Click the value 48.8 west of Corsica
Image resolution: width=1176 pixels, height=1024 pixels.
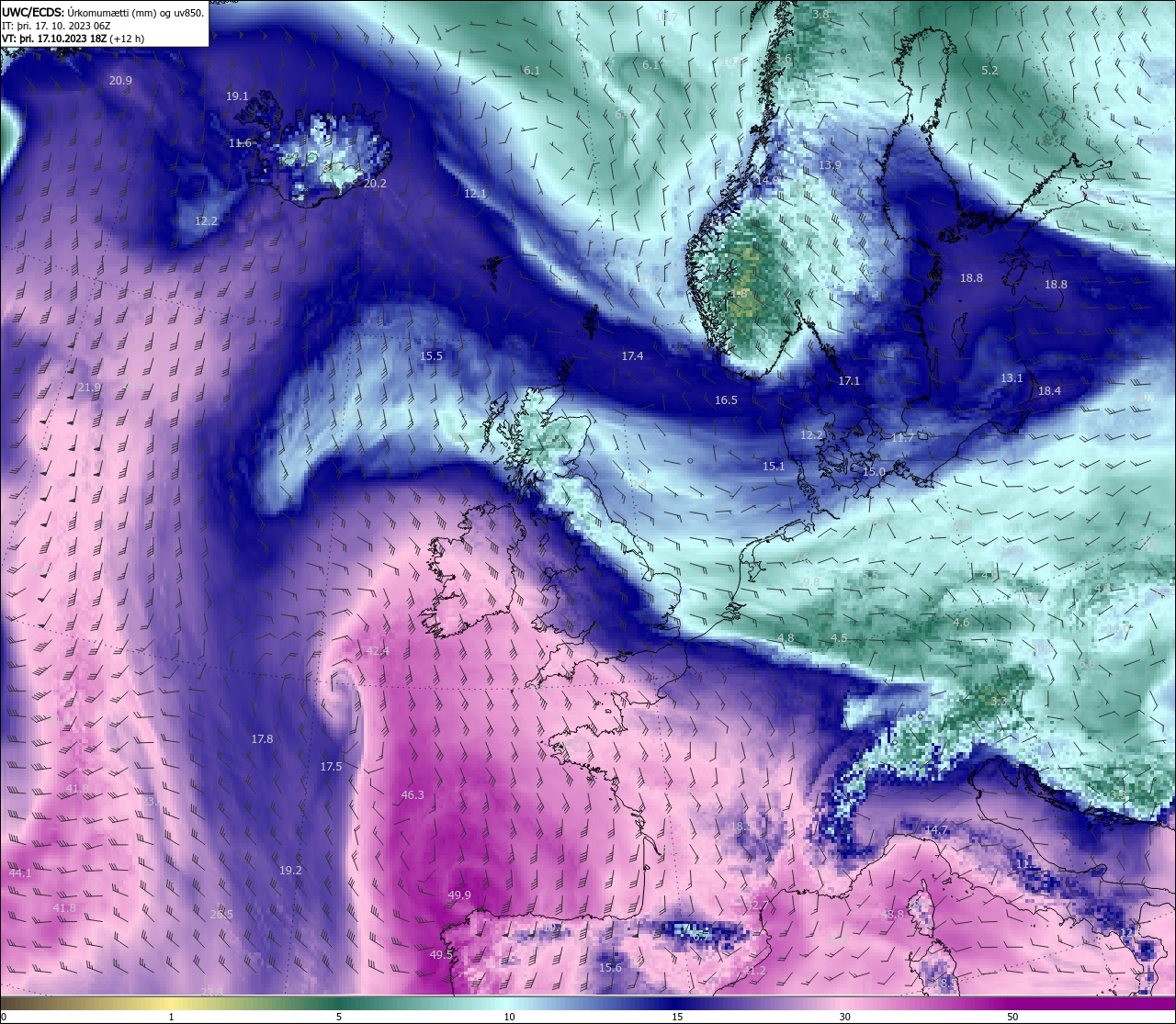click(892, 915)
